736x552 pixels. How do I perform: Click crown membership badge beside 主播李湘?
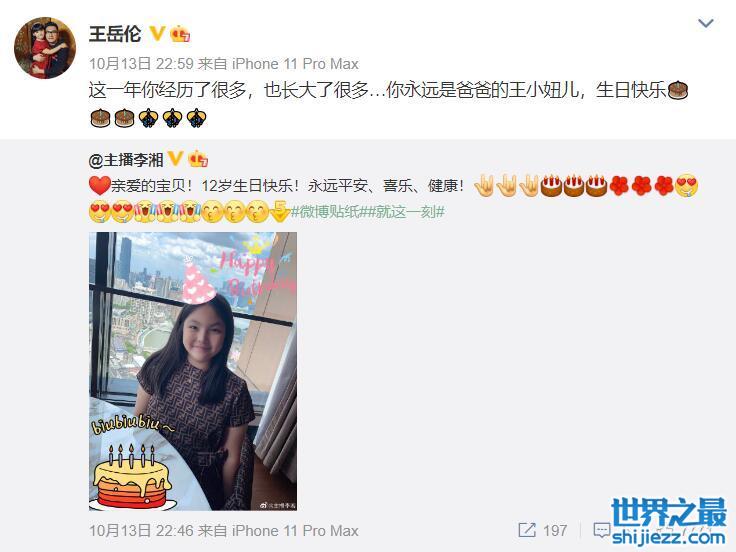click(x=198, y=159)
